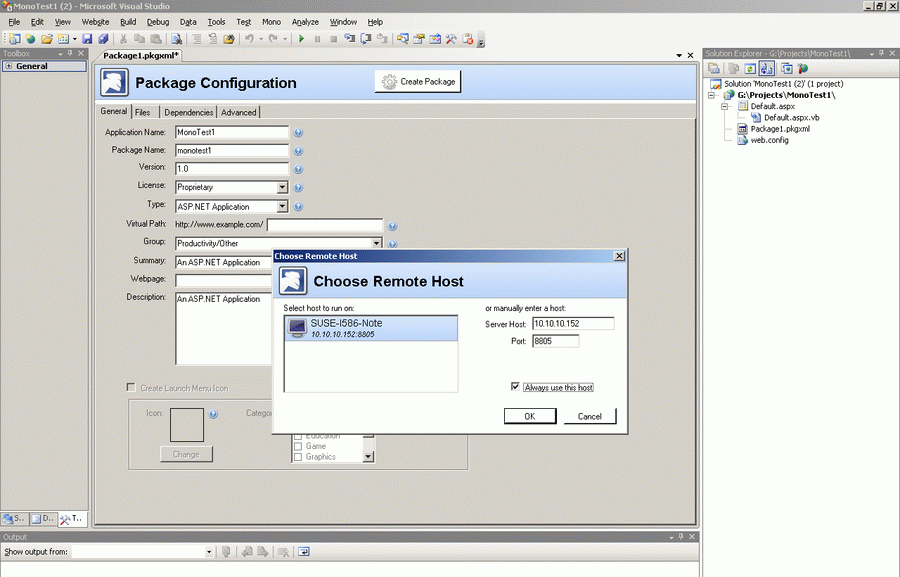Click help icon next to Application Name
The image size is (900, 577).
[298, 133]
